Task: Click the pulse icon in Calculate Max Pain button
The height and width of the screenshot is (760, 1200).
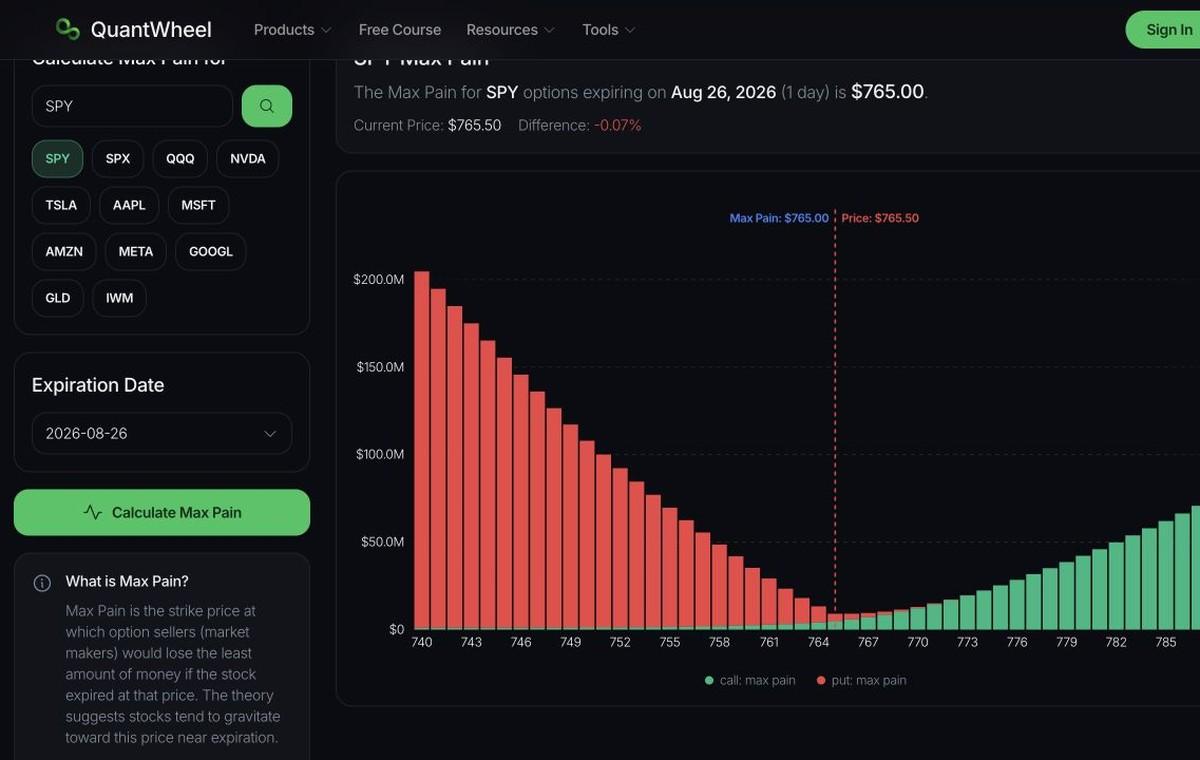Action: (x=93, y=512)
